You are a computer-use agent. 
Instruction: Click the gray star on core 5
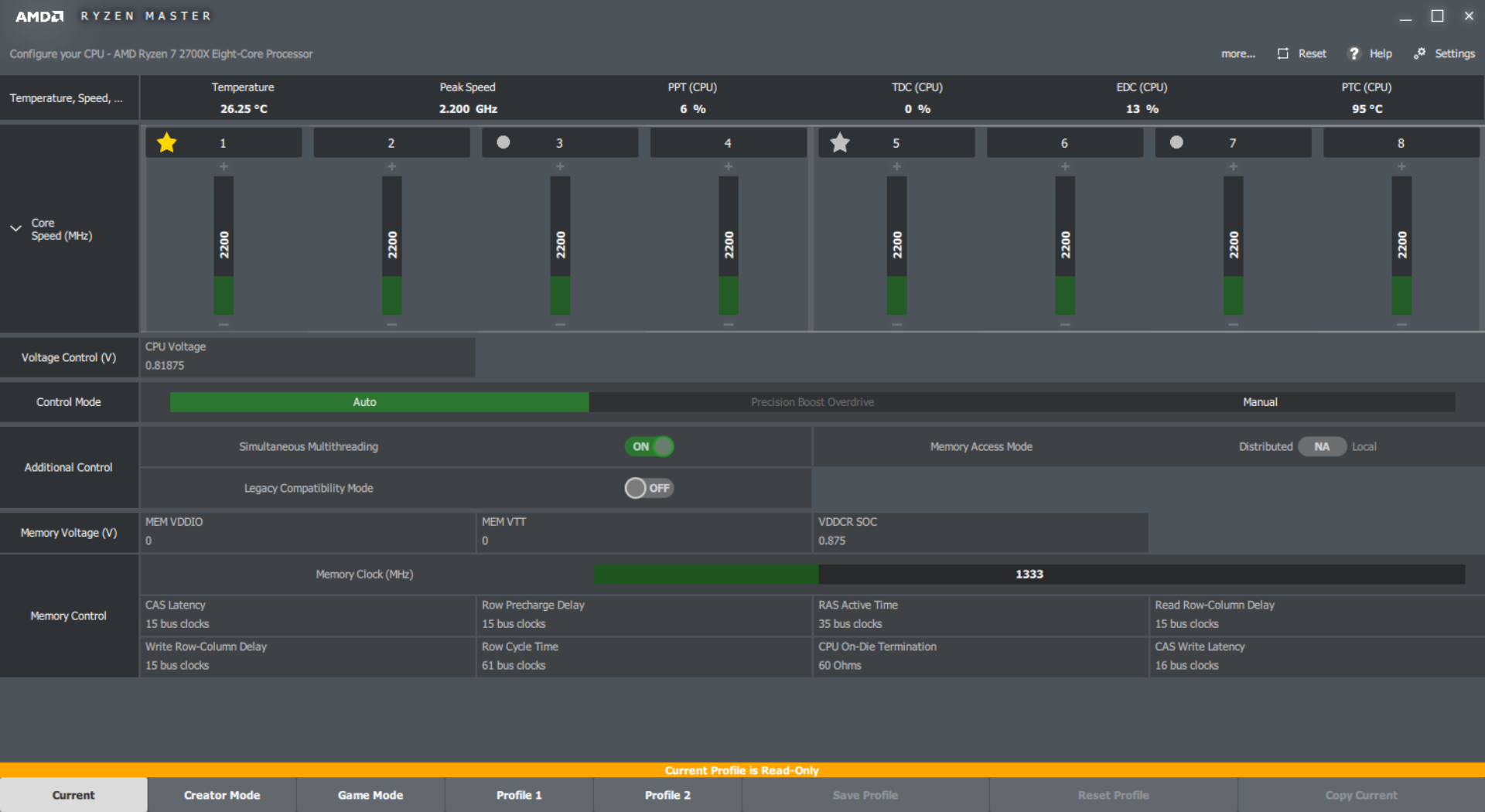[x=840, y=143]
